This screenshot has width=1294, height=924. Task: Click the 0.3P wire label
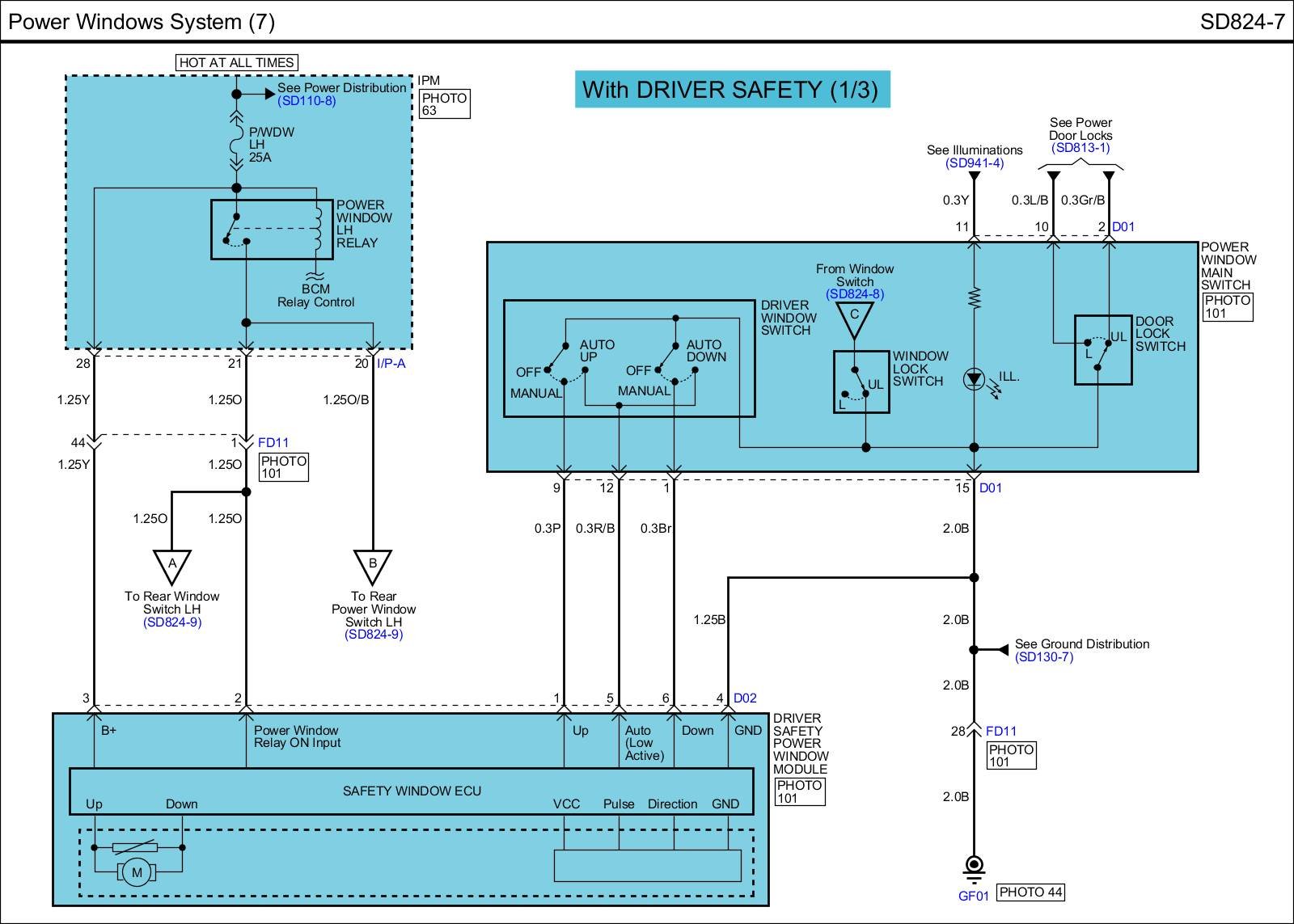tap(547, 529)
